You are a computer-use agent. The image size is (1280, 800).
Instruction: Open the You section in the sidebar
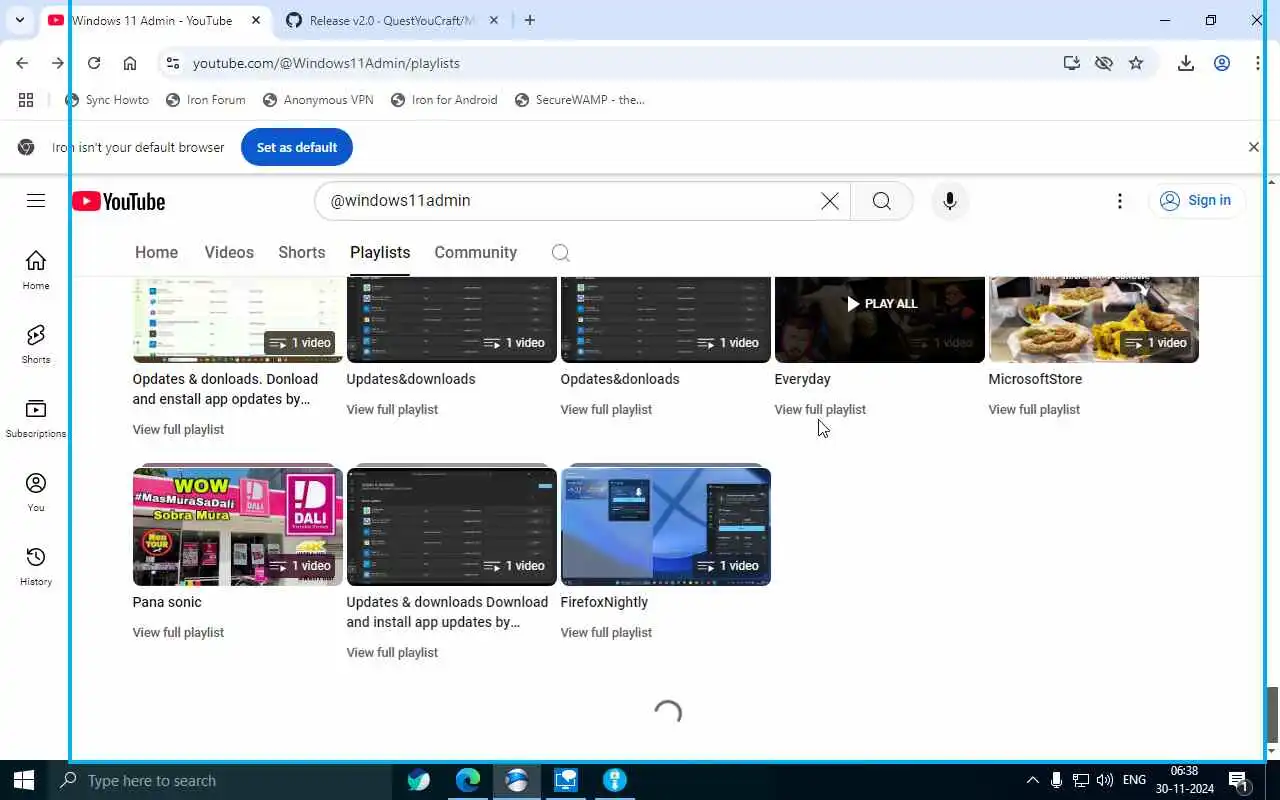(x=36, y=492)
